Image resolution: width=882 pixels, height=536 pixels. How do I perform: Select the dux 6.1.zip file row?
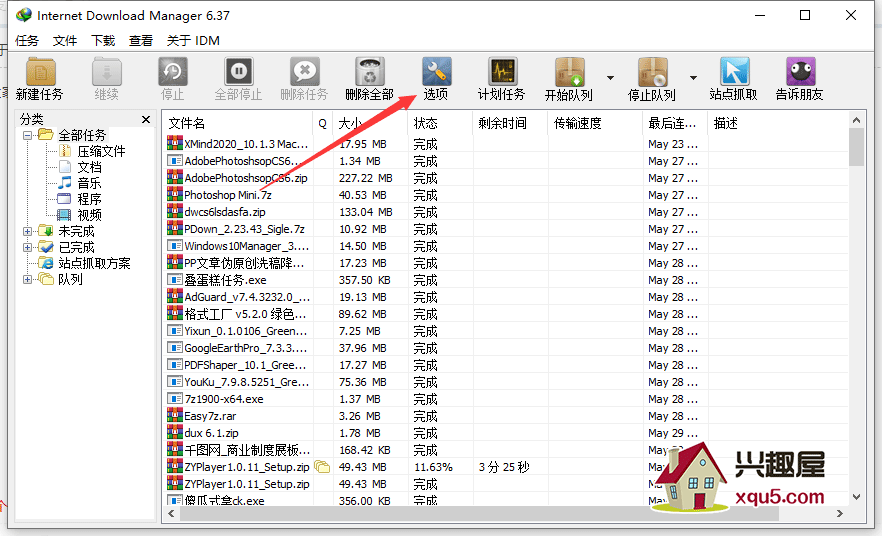tap(506, 433)
